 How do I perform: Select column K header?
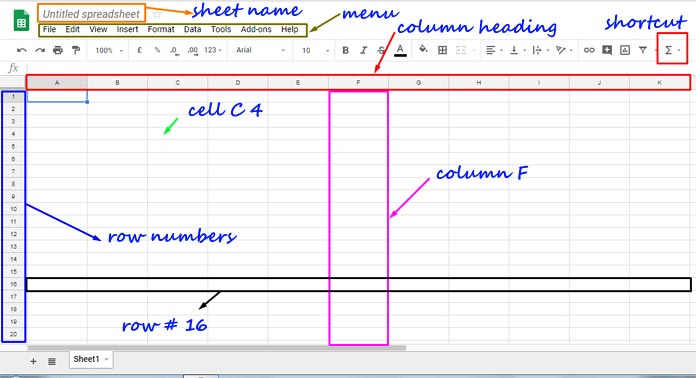point(660,83)
